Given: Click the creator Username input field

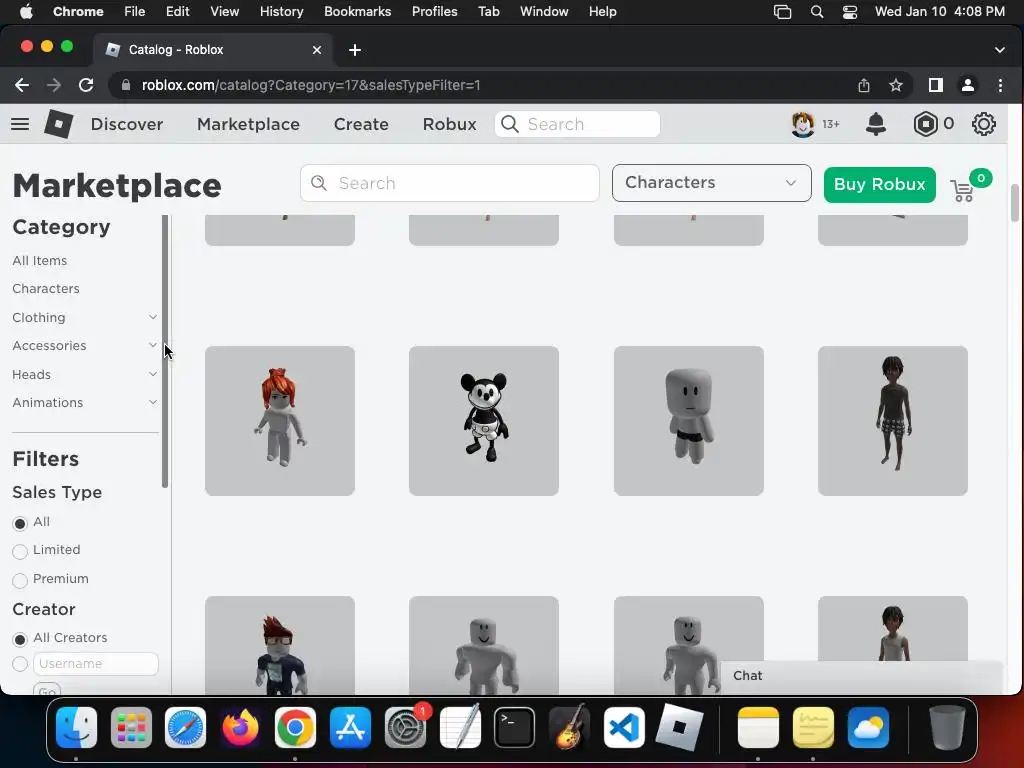Looking at the screenshot, I should (x=95, y=664).
